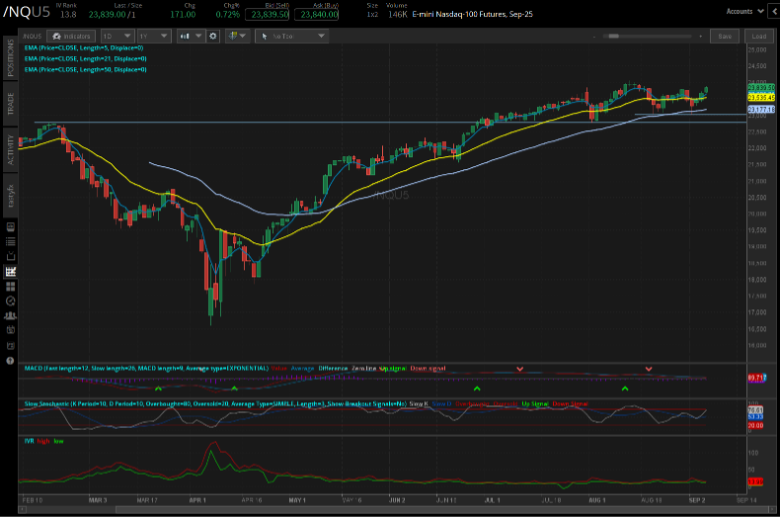Click the circular arrow sidebar icon
This screenshot has width=780, height=518.
[10, 301]
